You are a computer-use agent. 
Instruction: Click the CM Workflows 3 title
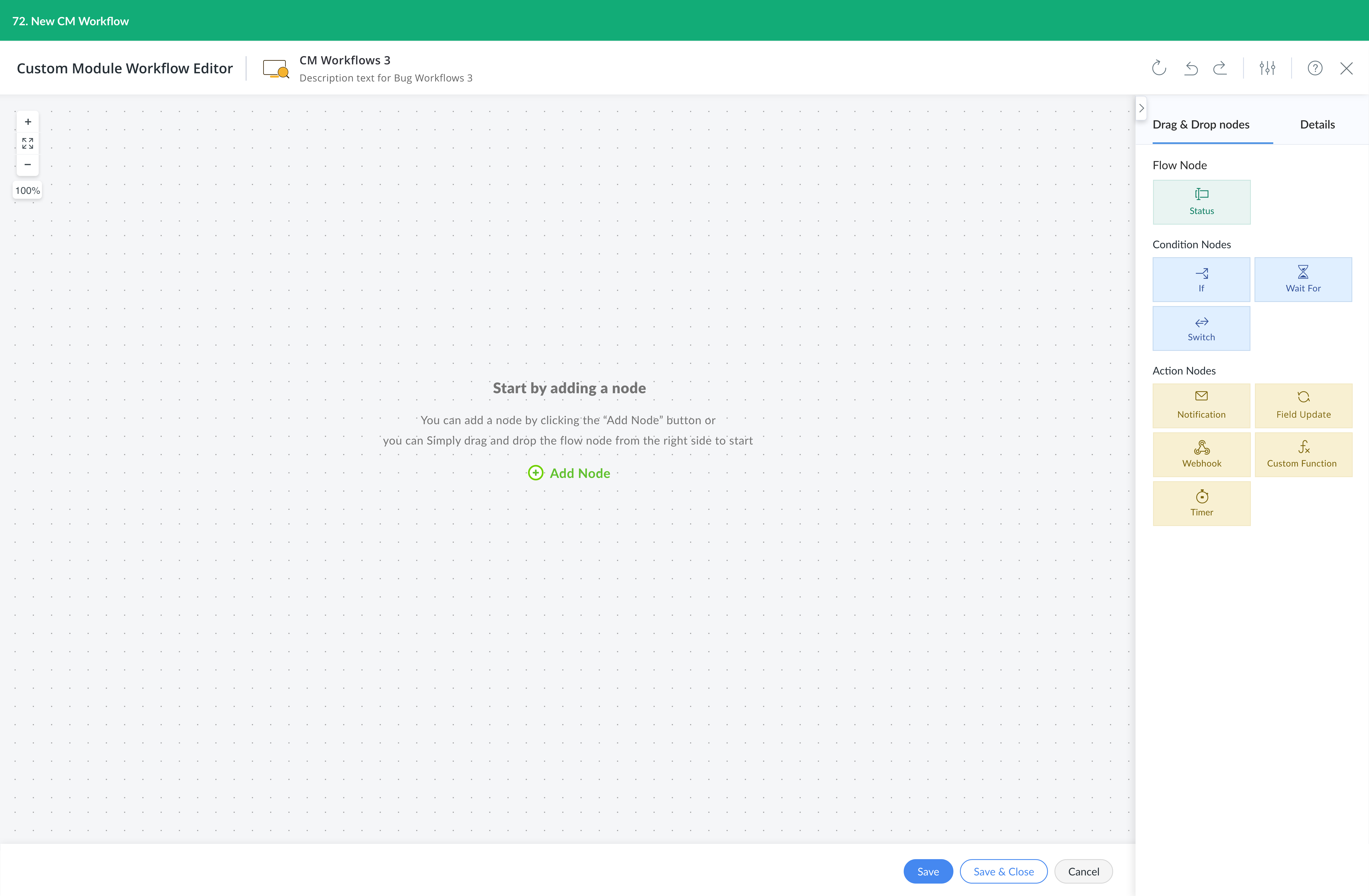(345, 60)
